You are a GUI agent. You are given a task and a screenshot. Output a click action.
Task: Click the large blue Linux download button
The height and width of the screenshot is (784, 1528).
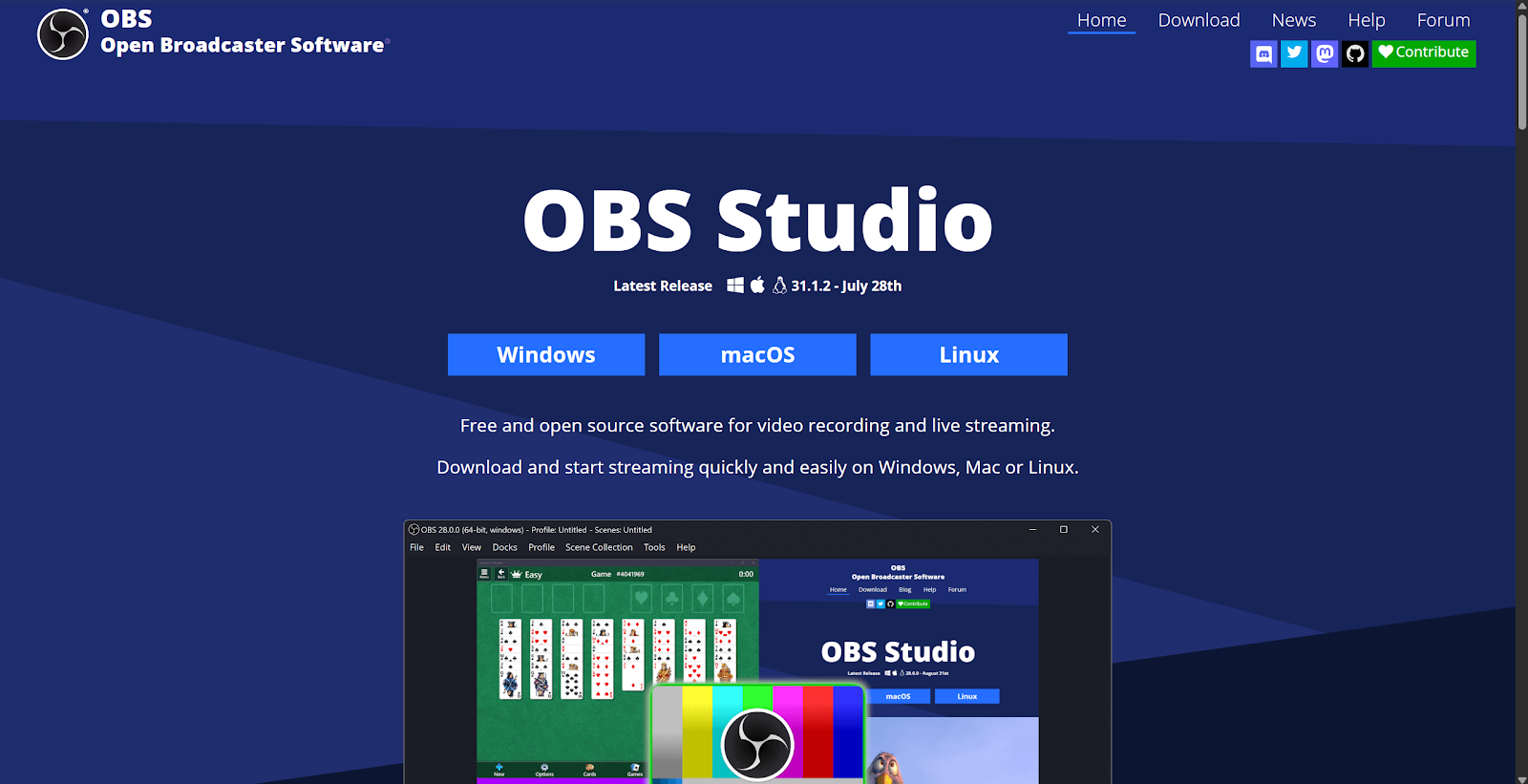tap(968, 354)
